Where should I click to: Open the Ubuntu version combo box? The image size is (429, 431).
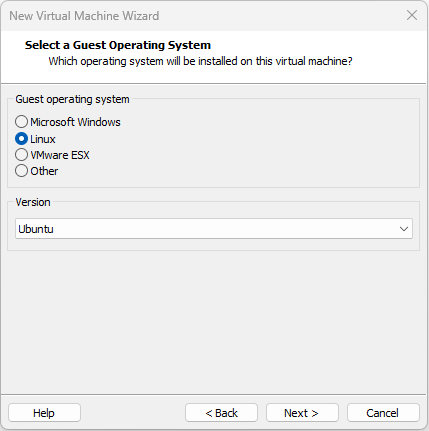(x=214, y=229)
